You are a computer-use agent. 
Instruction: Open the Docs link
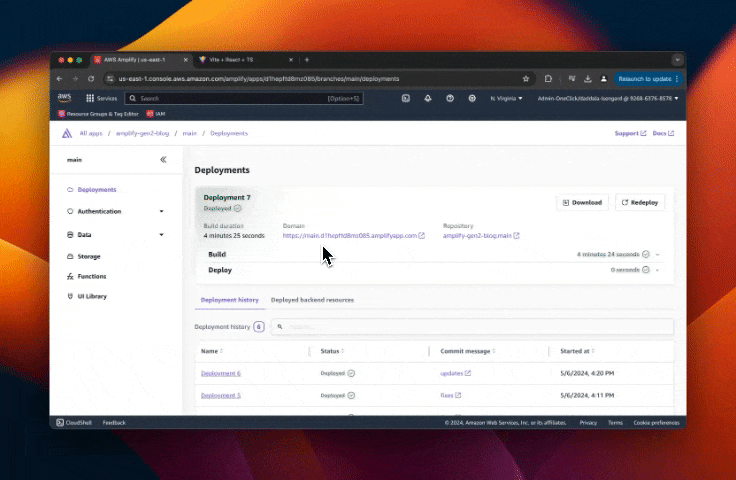[663, 133]
